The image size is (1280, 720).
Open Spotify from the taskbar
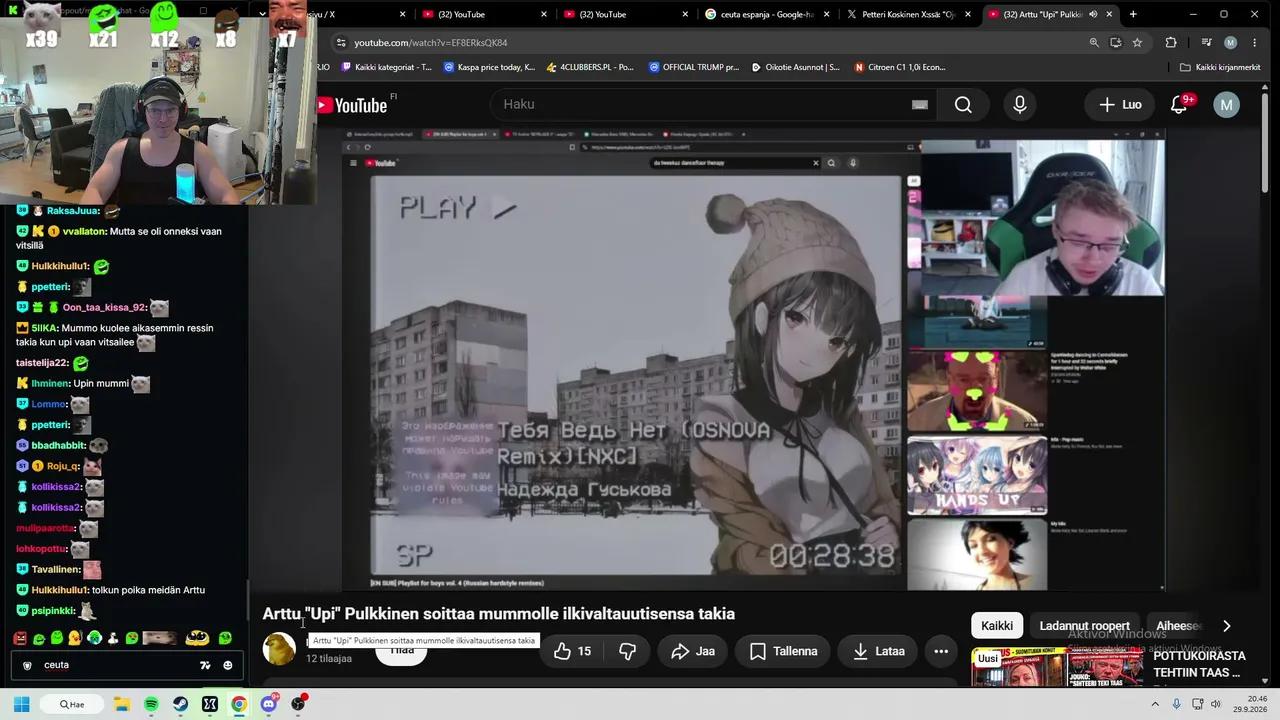coord(151,704)
